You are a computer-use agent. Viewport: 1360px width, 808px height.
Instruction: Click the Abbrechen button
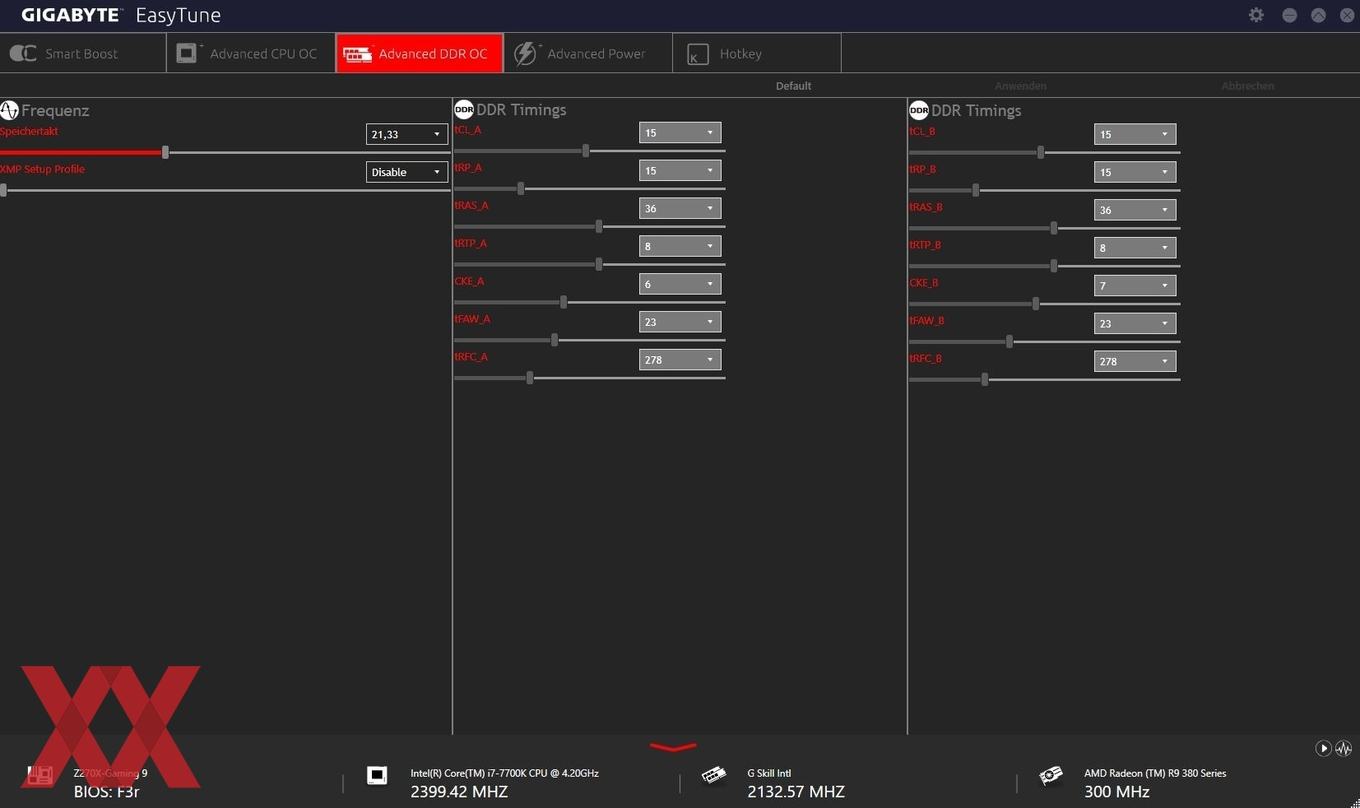(x=1248, y=86)
